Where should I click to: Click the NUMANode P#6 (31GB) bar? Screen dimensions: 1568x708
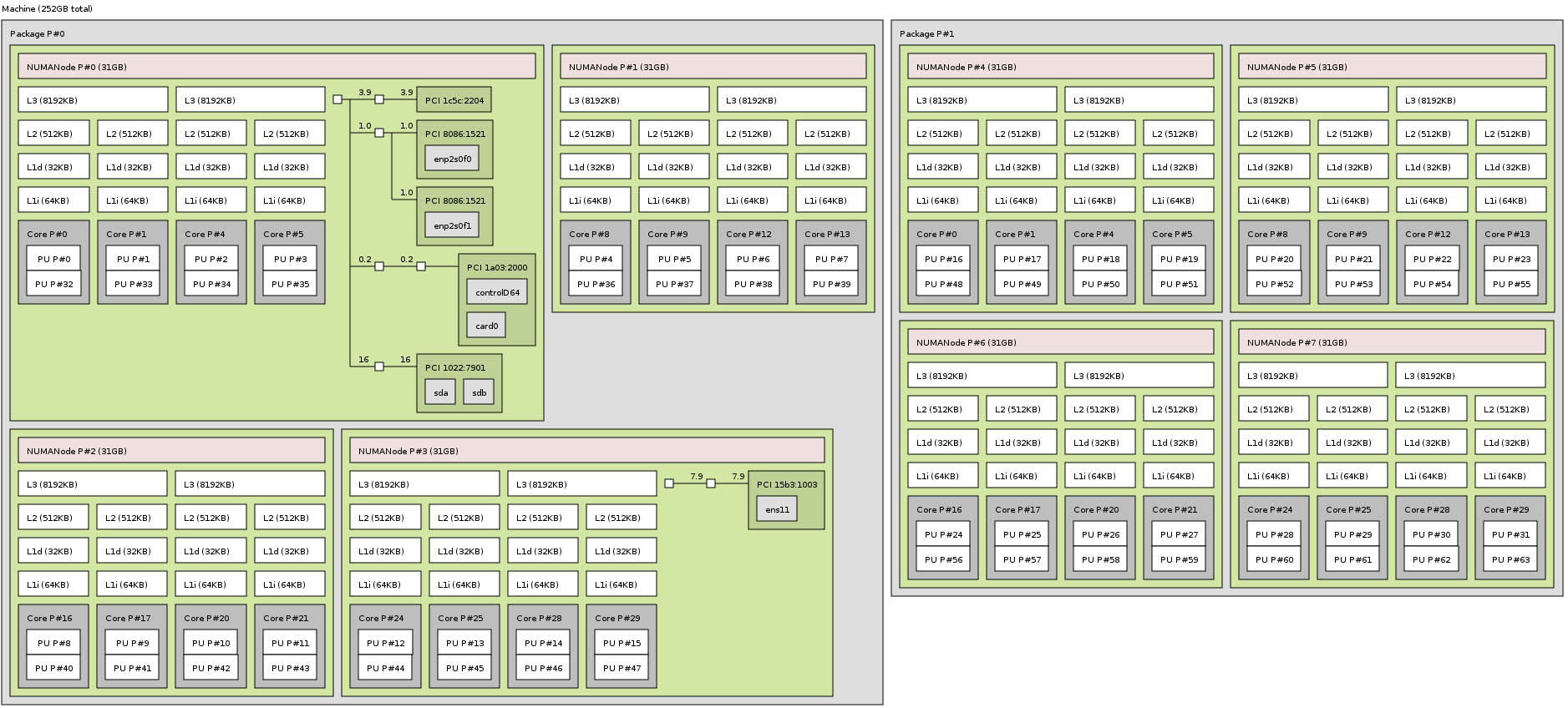click(x=1061, y=342)
